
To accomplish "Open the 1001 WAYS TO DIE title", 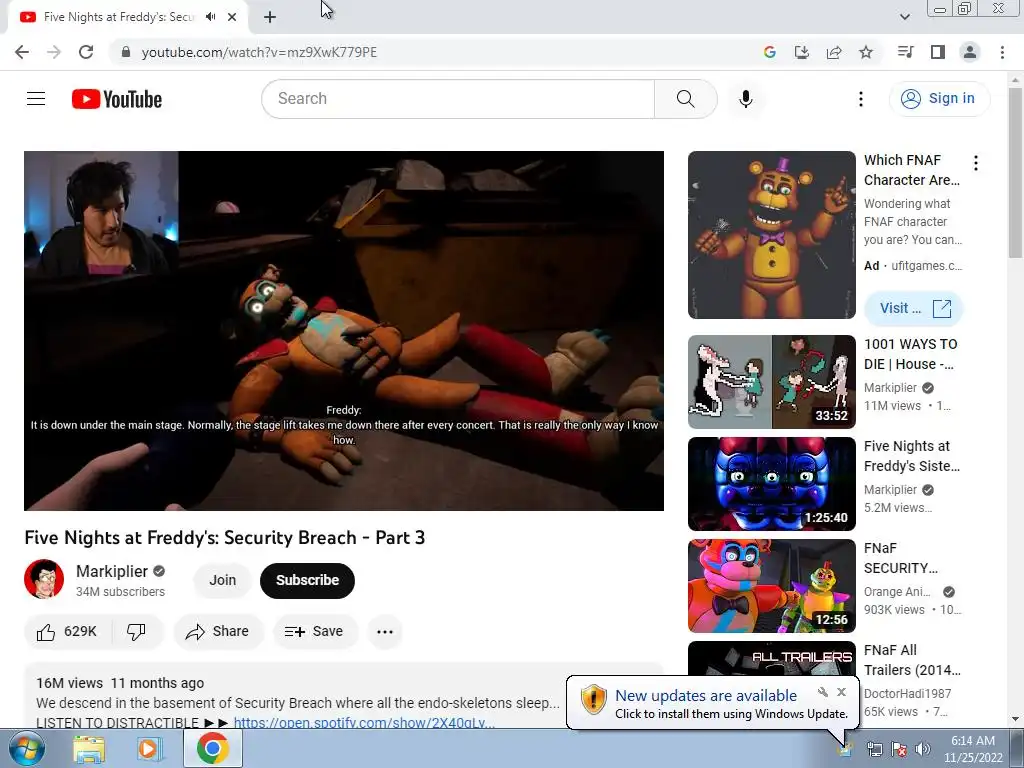I will click(x=911, y=354).
